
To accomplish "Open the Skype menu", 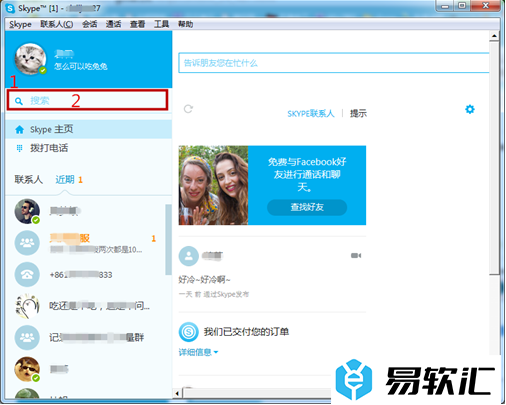I will pos(20,24).
